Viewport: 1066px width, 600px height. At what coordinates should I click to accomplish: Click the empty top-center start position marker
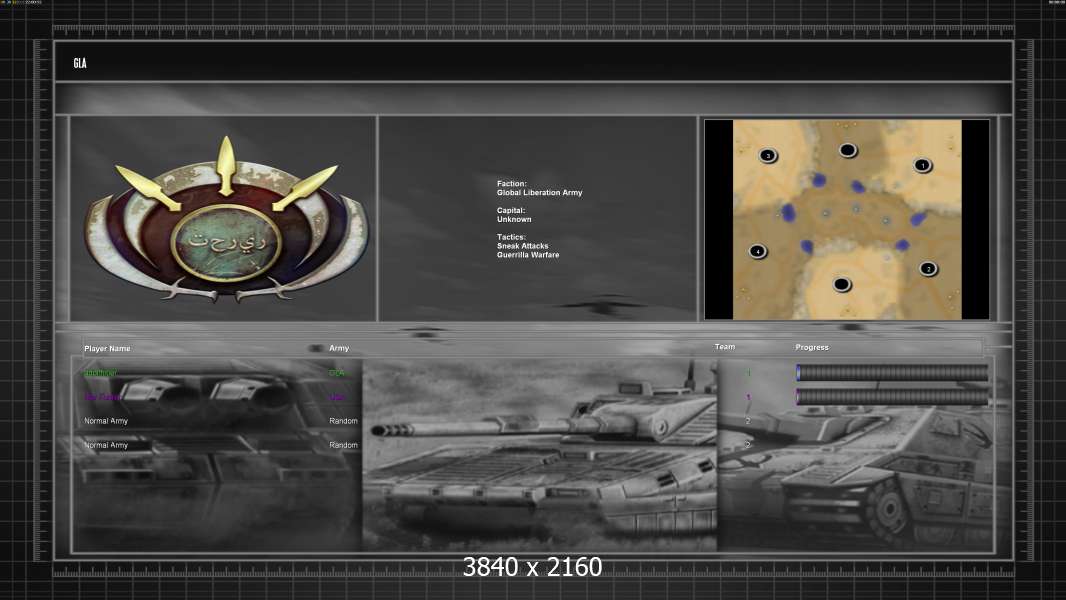pyautogui.click(x=848, y=150)
